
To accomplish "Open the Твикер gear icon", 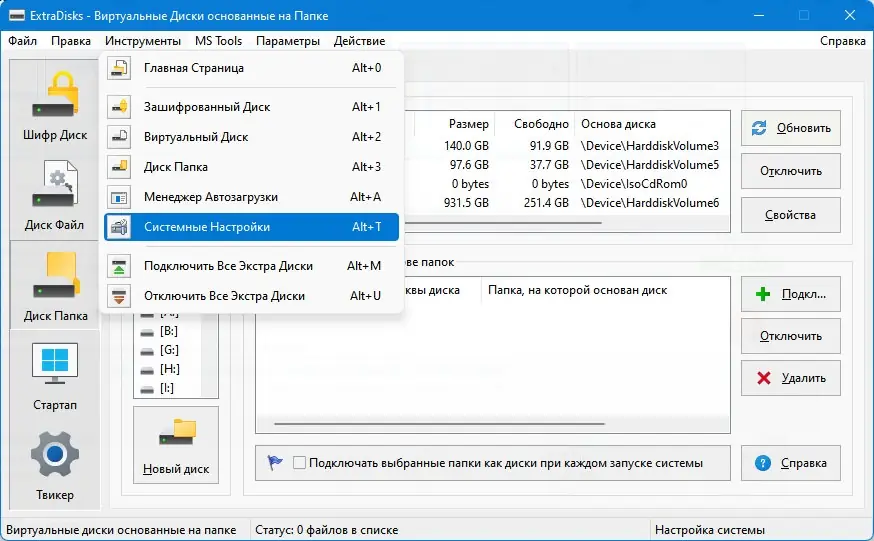I will pyautogui.click(x=55, y=454).
